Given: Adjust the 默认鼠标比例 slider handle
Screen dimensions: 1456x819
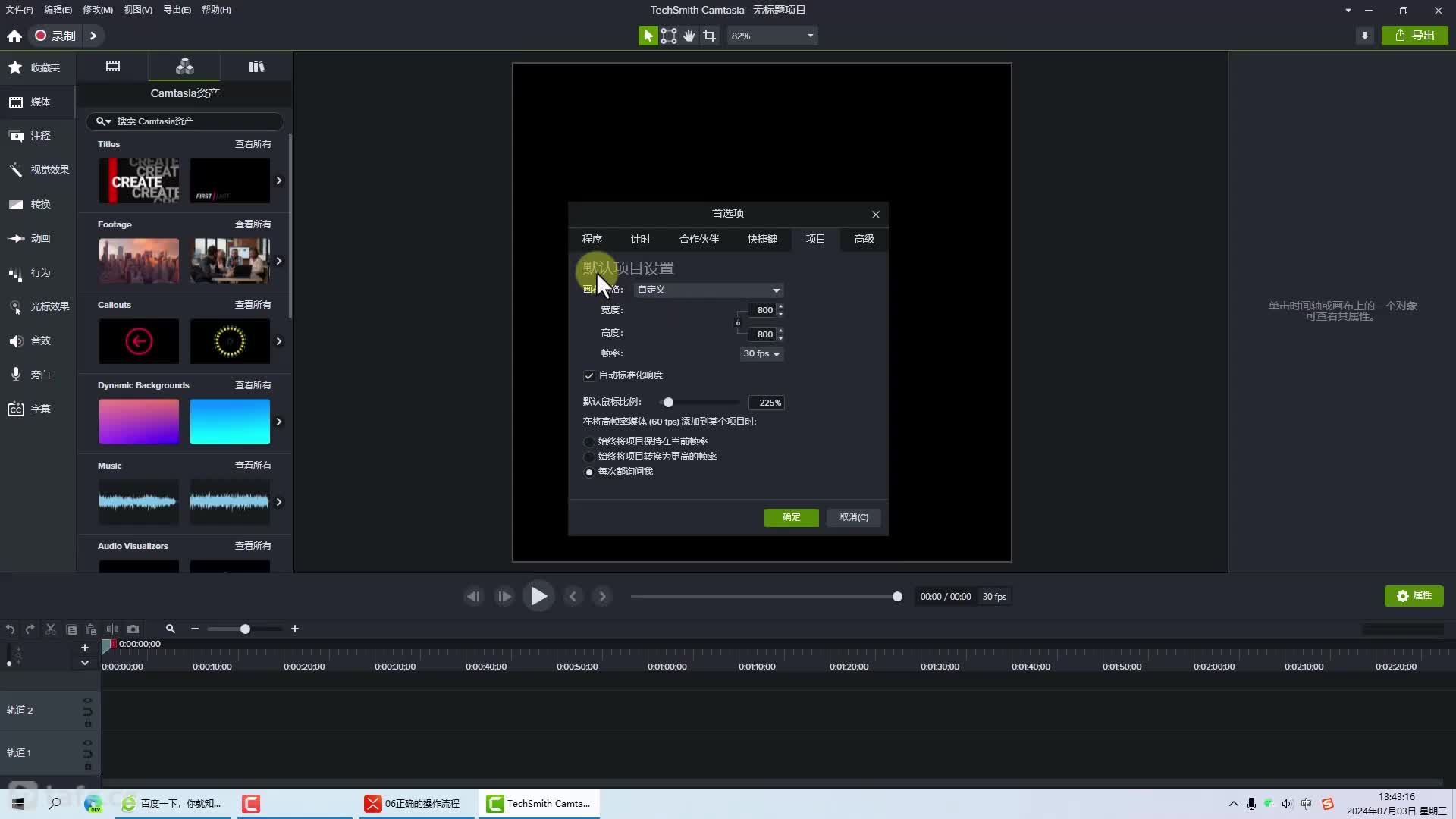Looking at the screenshot, I should click(x=668, y=403).
